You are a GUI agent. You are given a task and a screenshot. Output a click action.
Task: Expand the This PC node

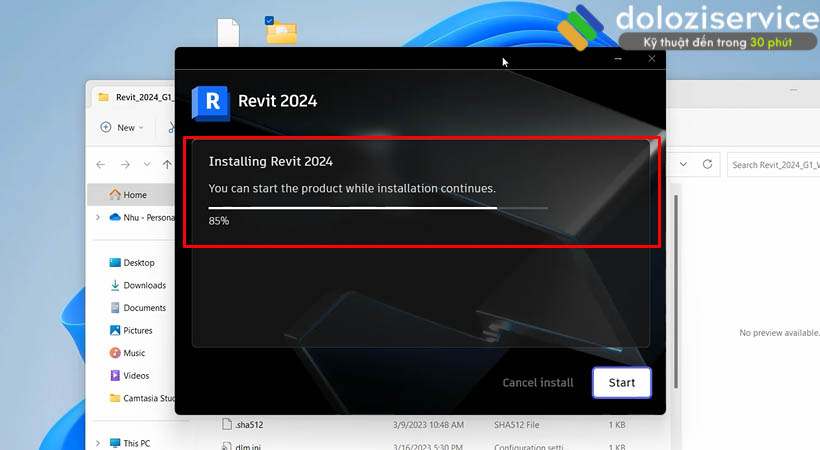tap(98, 443)
